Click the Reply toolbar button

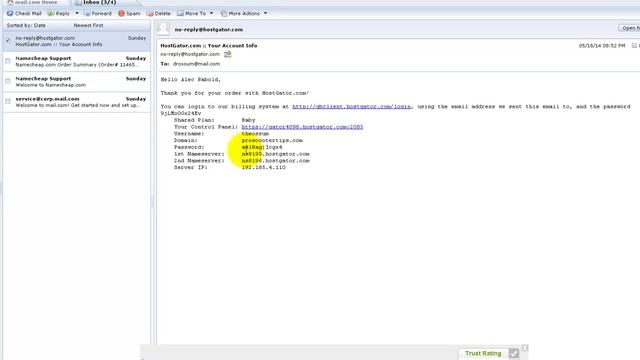click(58, 13)
